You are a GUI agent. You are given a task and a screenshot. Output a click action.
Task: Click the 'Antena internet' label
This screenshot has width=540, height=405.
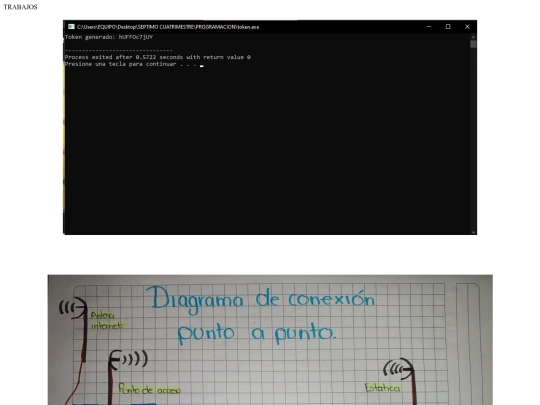(107, 320)
